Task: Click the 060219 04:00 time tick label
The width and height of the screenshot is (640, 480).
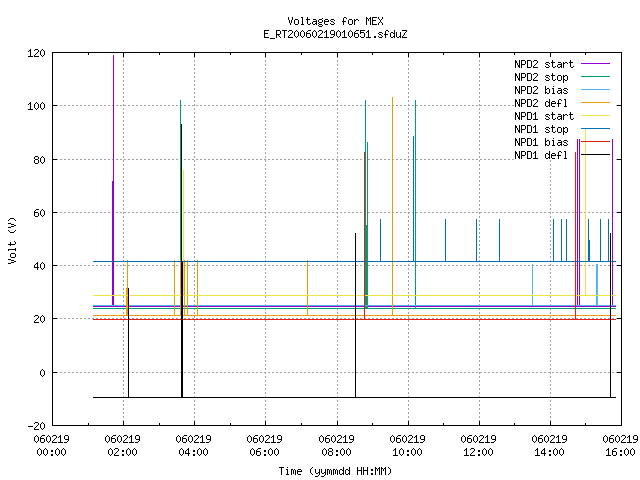Action: (x=193, y=446)
